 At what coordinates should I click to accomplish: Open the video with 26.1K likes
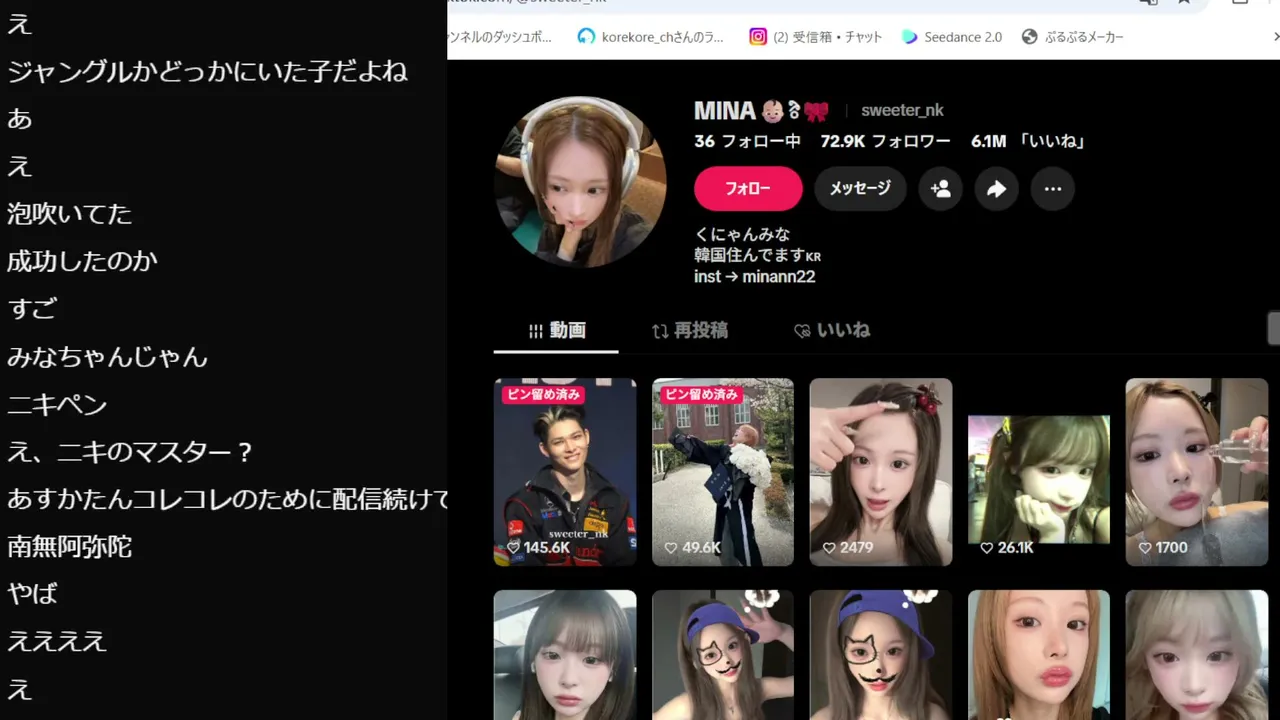click(1039, 472)
